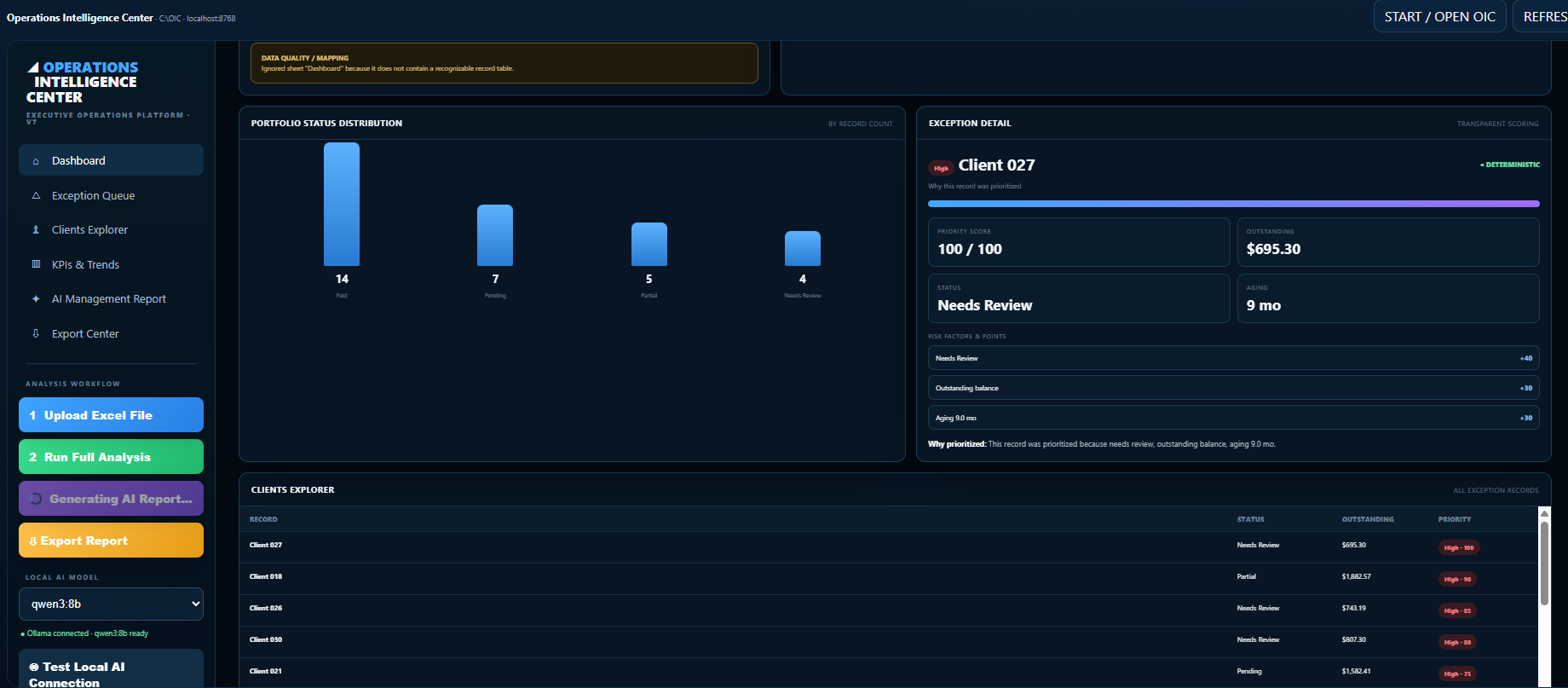Click the $1,882.57 outstanding amount
This screenshot has height=688, width=1568.
point(1357,577)
